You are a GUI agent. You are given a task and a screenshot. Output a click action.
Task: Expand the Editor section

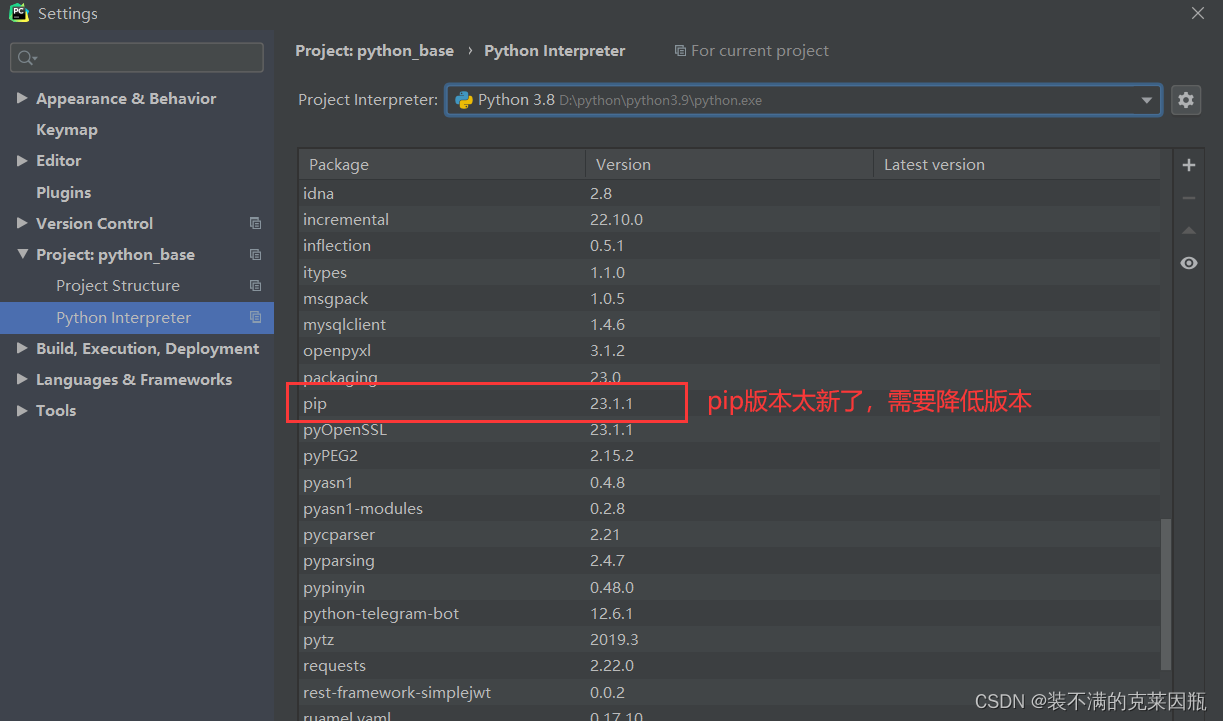(22, 160)
